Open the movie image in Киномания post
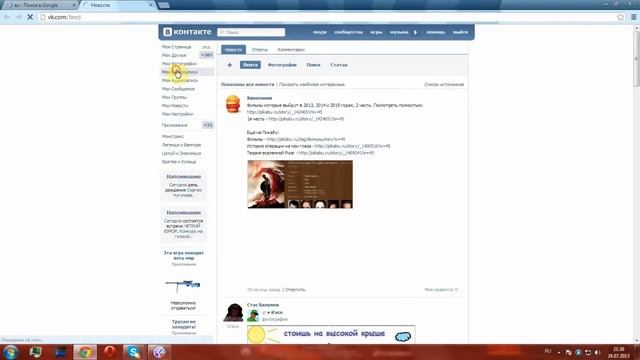The height and width of the screenshot is (360, 640). (300, 184)
